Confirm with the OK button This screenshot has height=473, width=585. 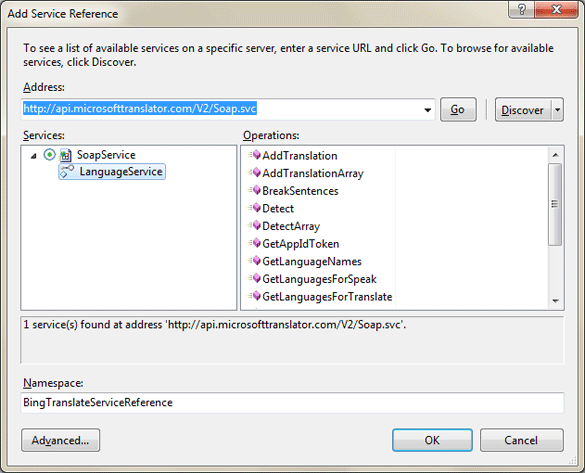tap(432, 440)
